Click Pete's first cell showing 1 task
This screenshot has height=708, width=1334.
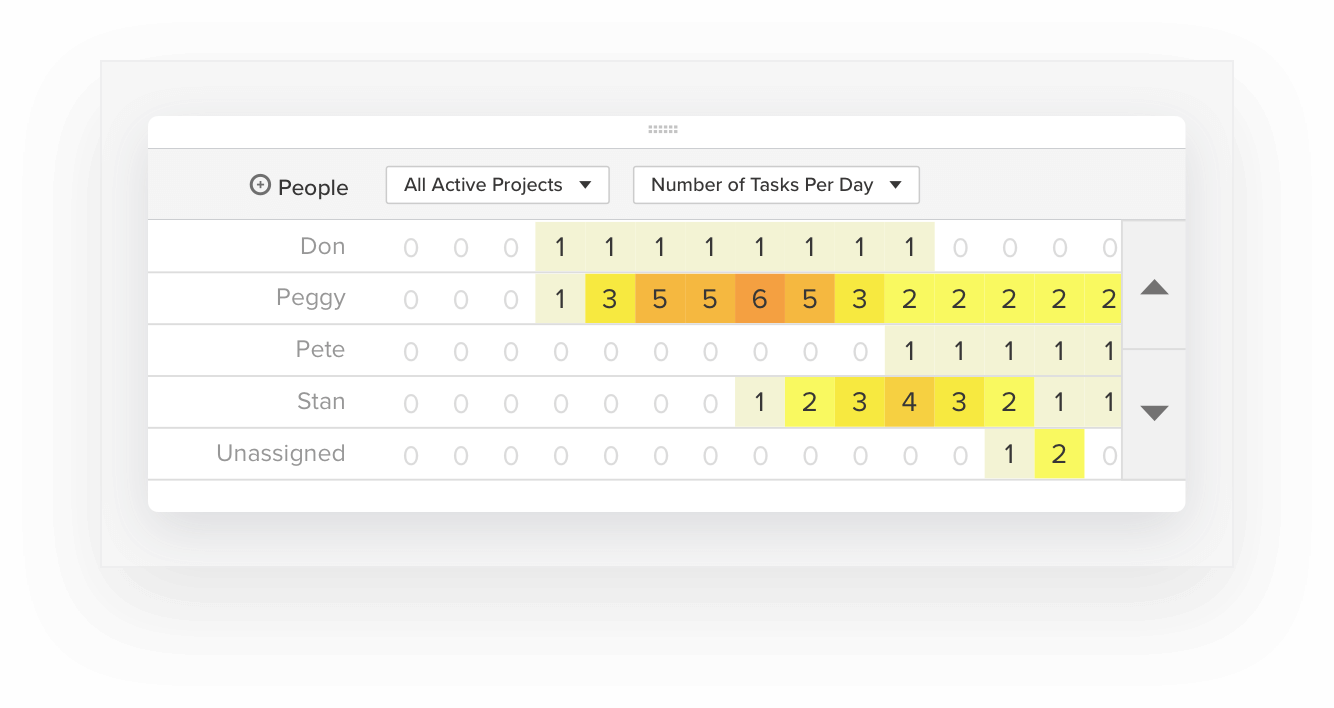click(909, 351)
